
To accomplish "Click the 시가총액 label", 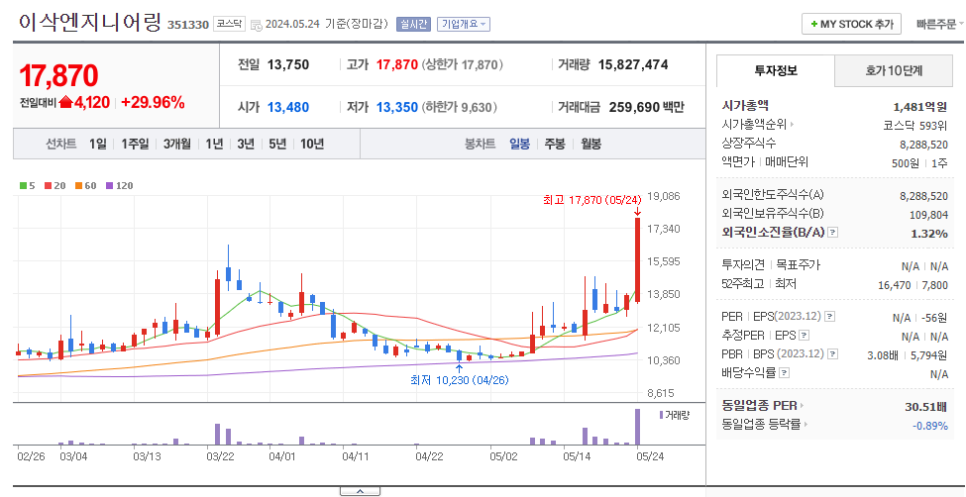I will click(745, 105).
